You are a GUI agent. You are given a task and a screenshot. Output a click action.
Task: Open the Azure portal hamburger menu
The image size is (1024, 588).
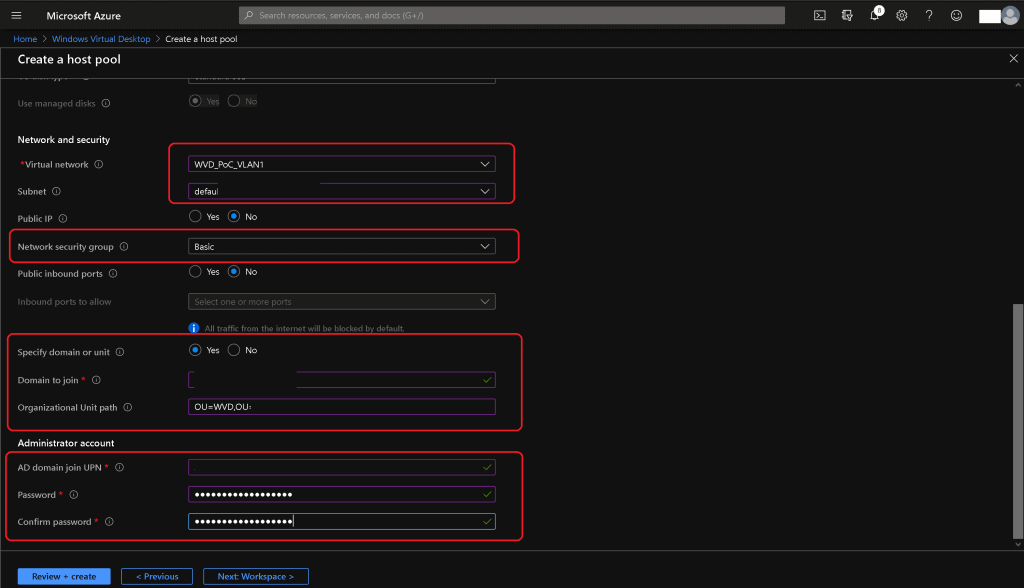(16, 16)
